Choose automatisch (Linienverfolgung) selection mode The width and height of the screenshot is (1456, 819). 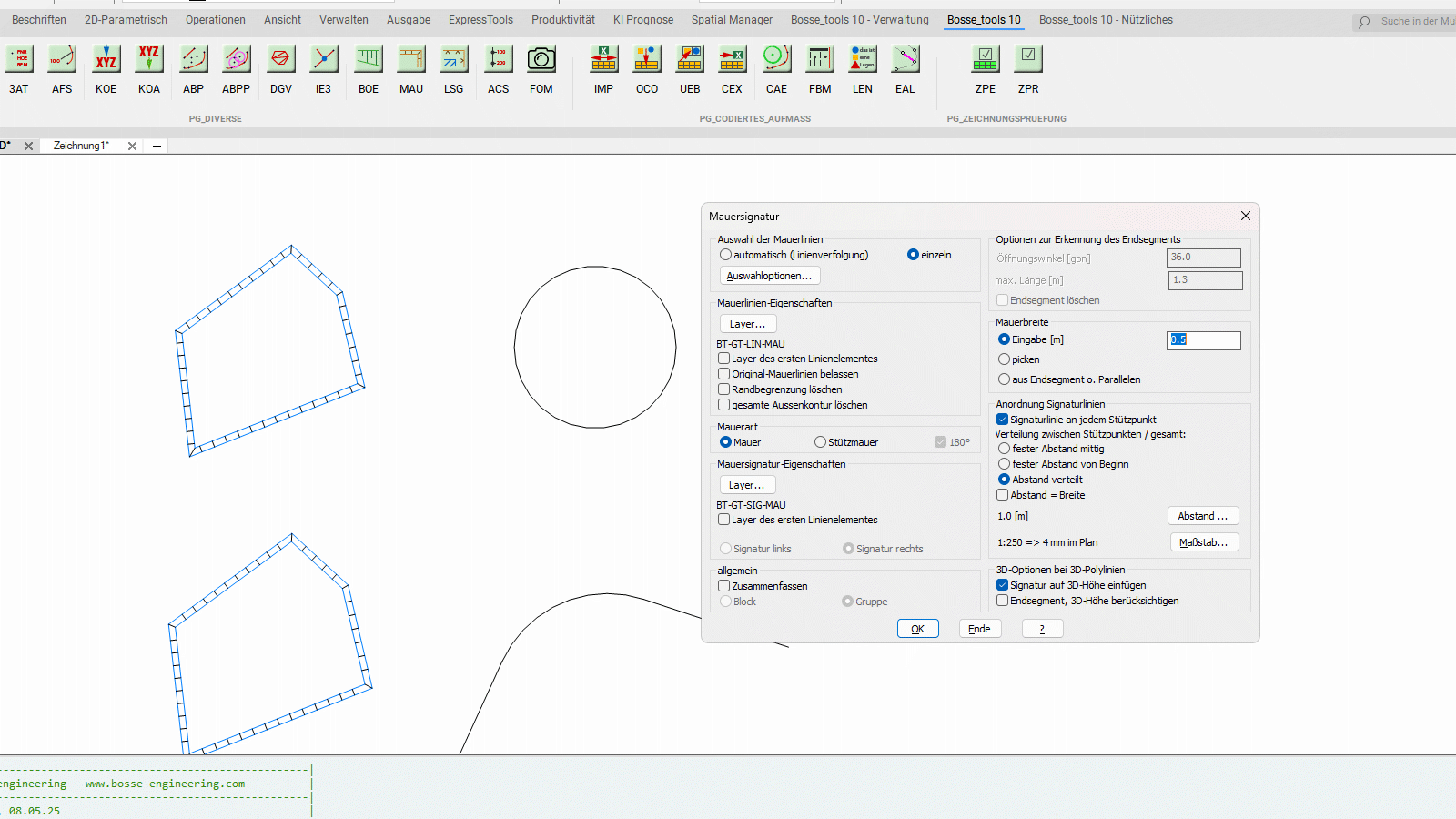(725, 255)
